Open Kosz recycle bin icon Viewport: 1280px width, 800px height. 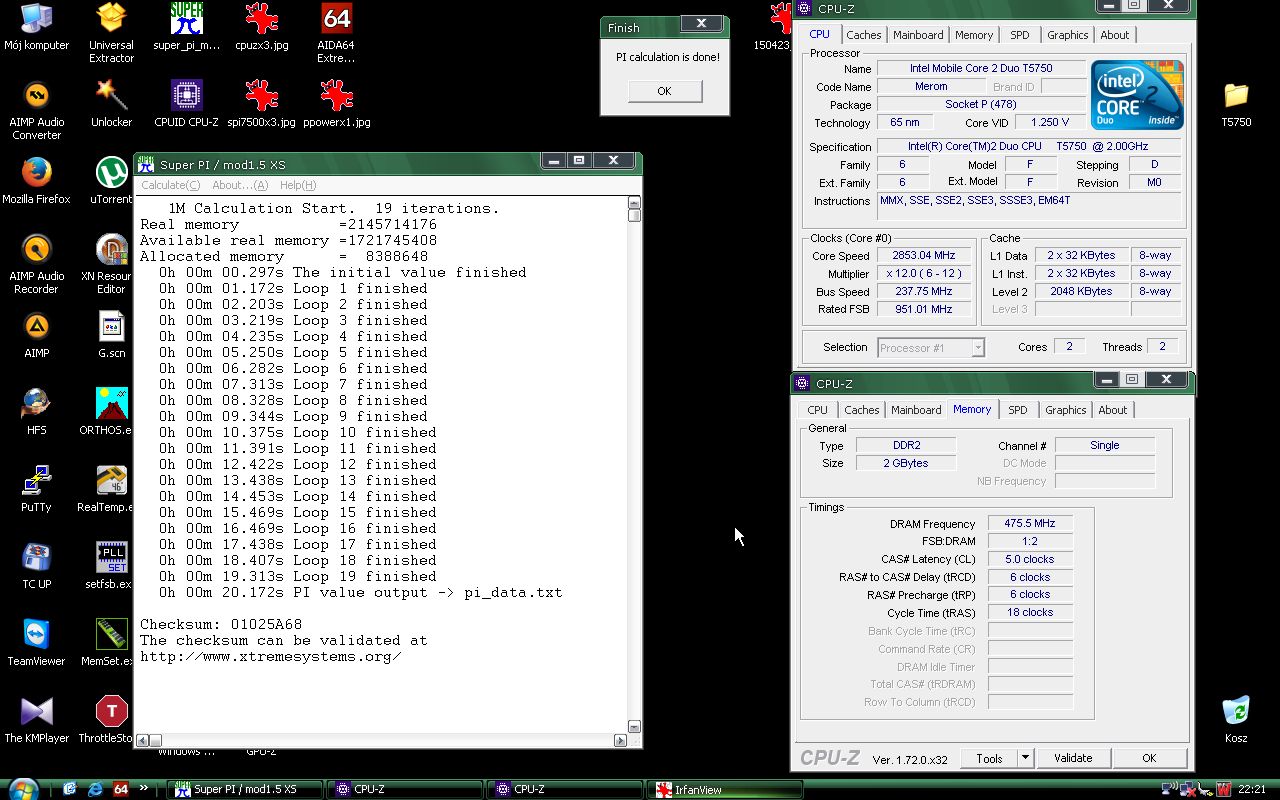pos(1236,720)
